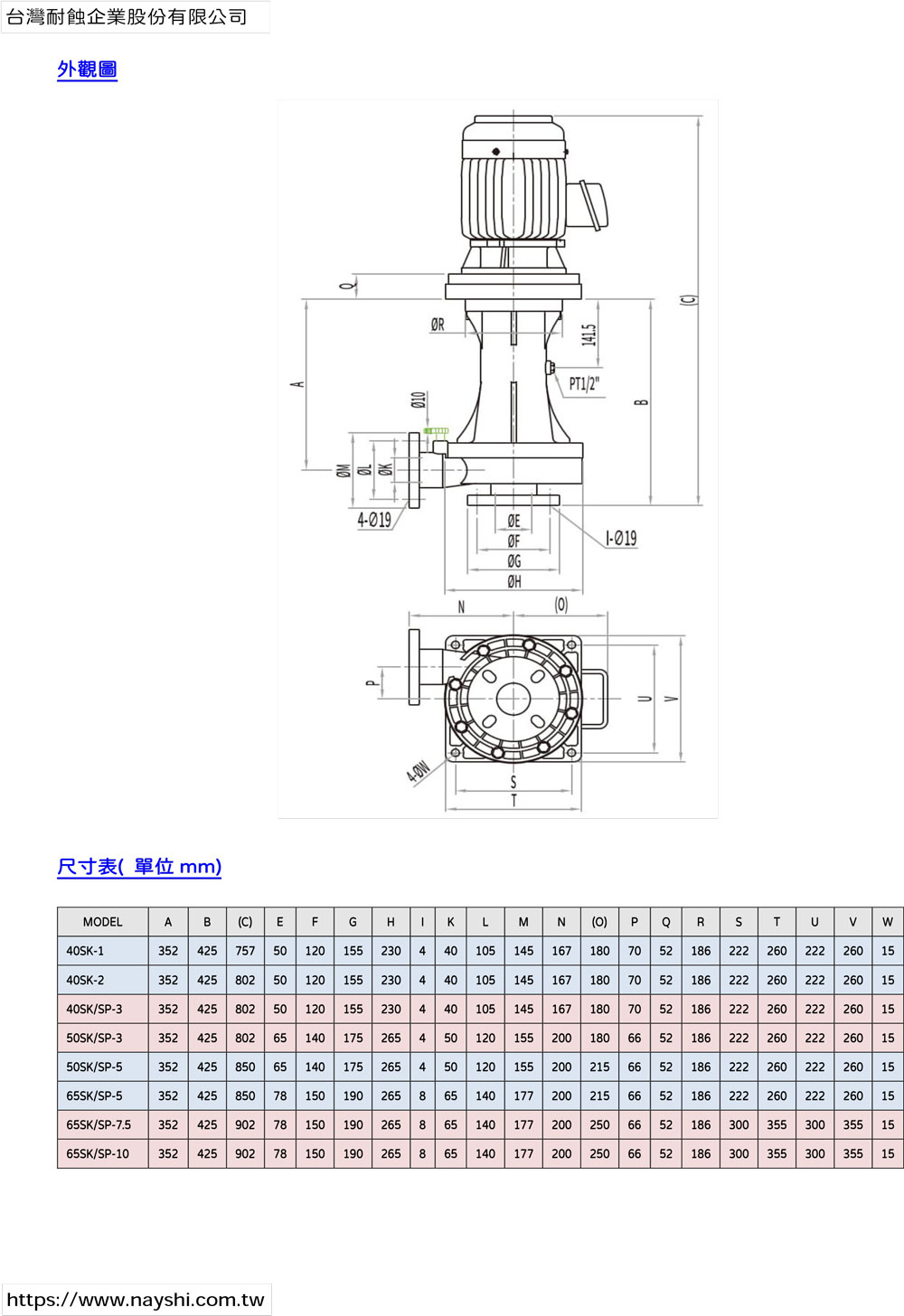The height and width of the screenshot is (1316, 904).
Task: Click the W column header in the table
Action: click(887, 922)
